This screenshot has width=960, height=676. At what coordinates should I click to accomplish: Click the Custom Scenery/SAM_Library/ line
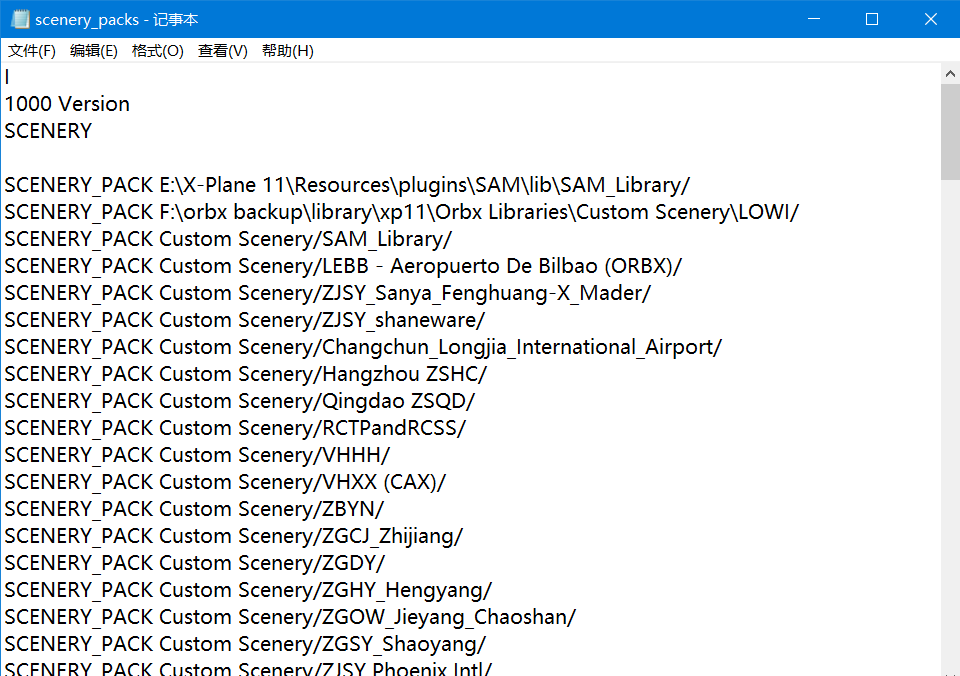(x=228, y=239)
